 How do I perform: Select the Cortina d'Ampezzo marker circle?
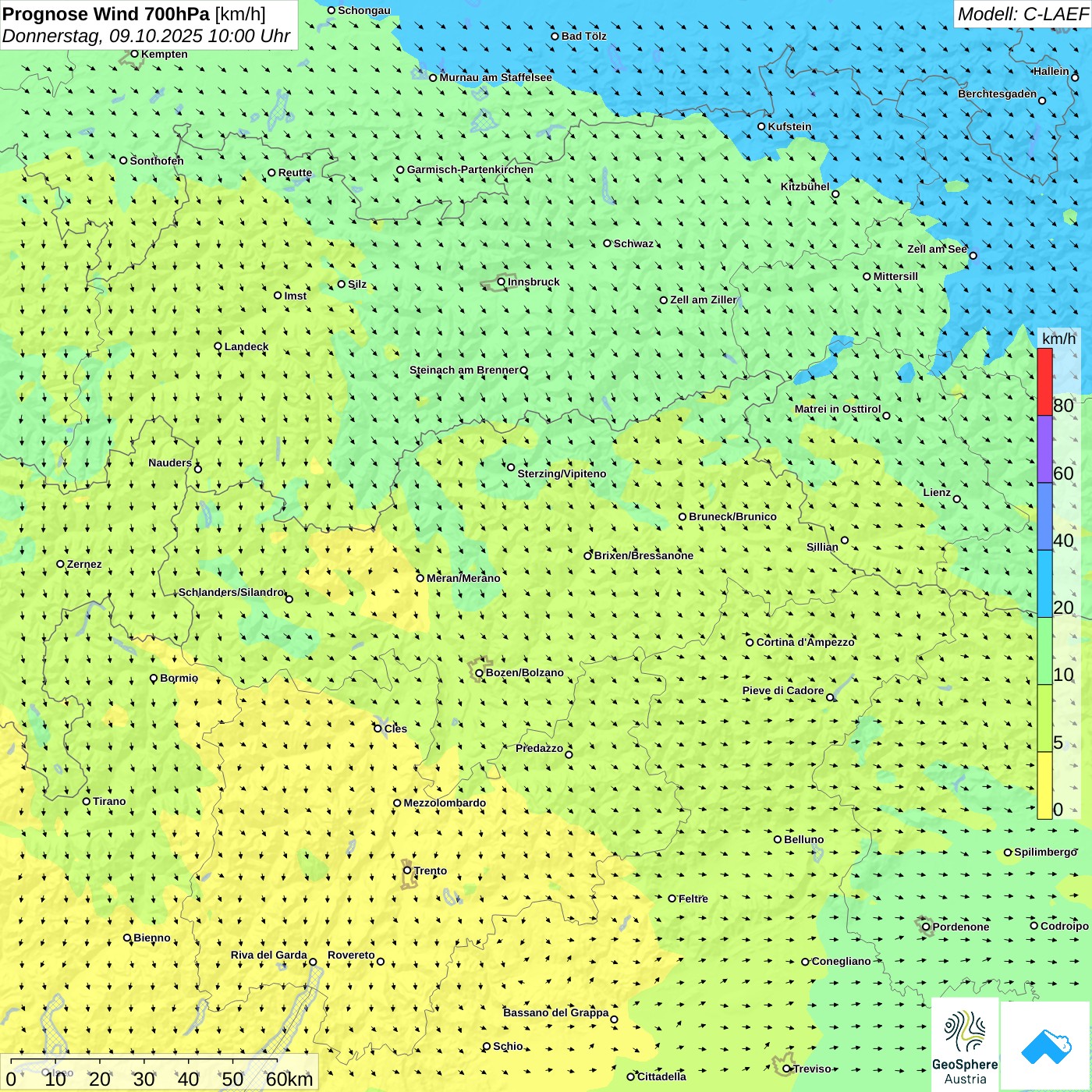[x=750, y=643]
